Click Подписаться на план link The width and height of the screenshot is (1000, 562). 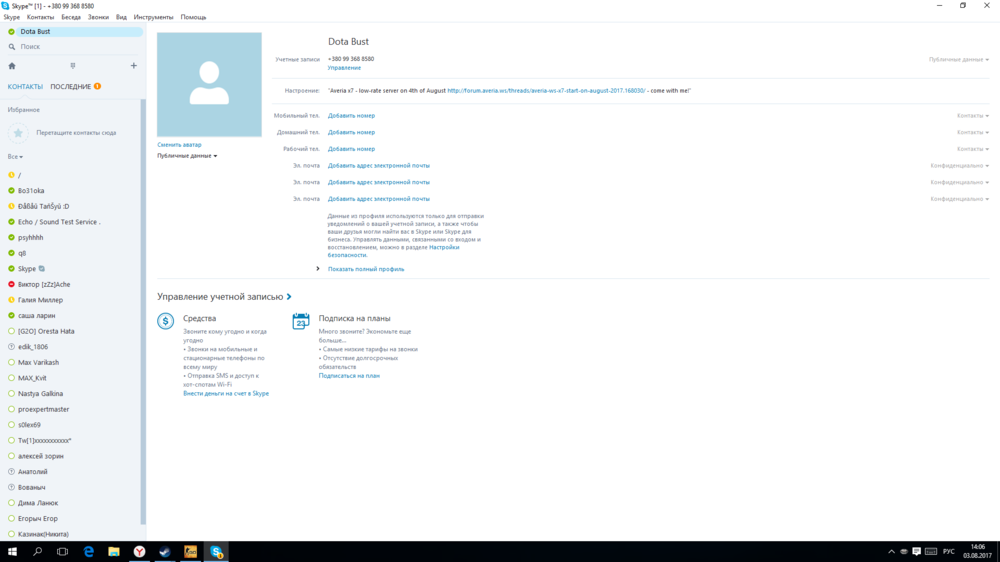pyautogui.click(x=349, y=376)
